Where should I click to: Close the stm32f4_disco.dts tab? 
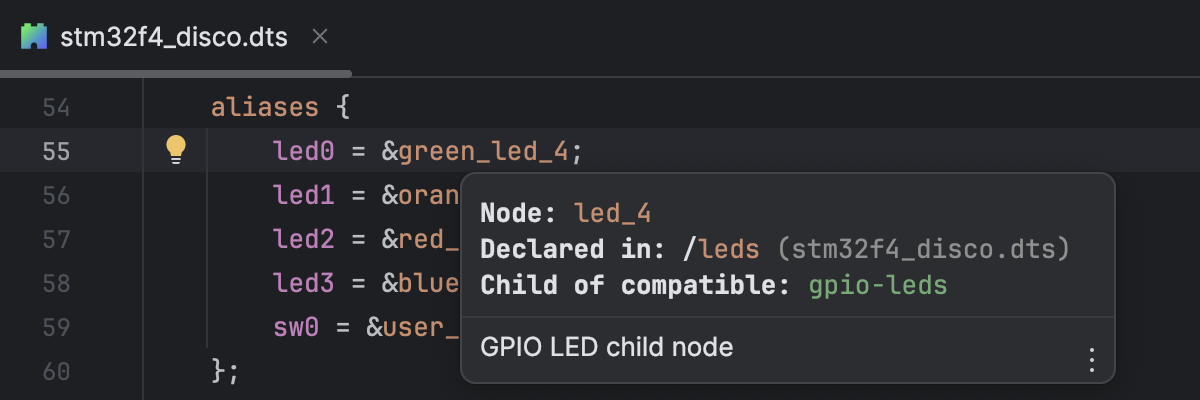pyautogui.click(x=320, y=37)
